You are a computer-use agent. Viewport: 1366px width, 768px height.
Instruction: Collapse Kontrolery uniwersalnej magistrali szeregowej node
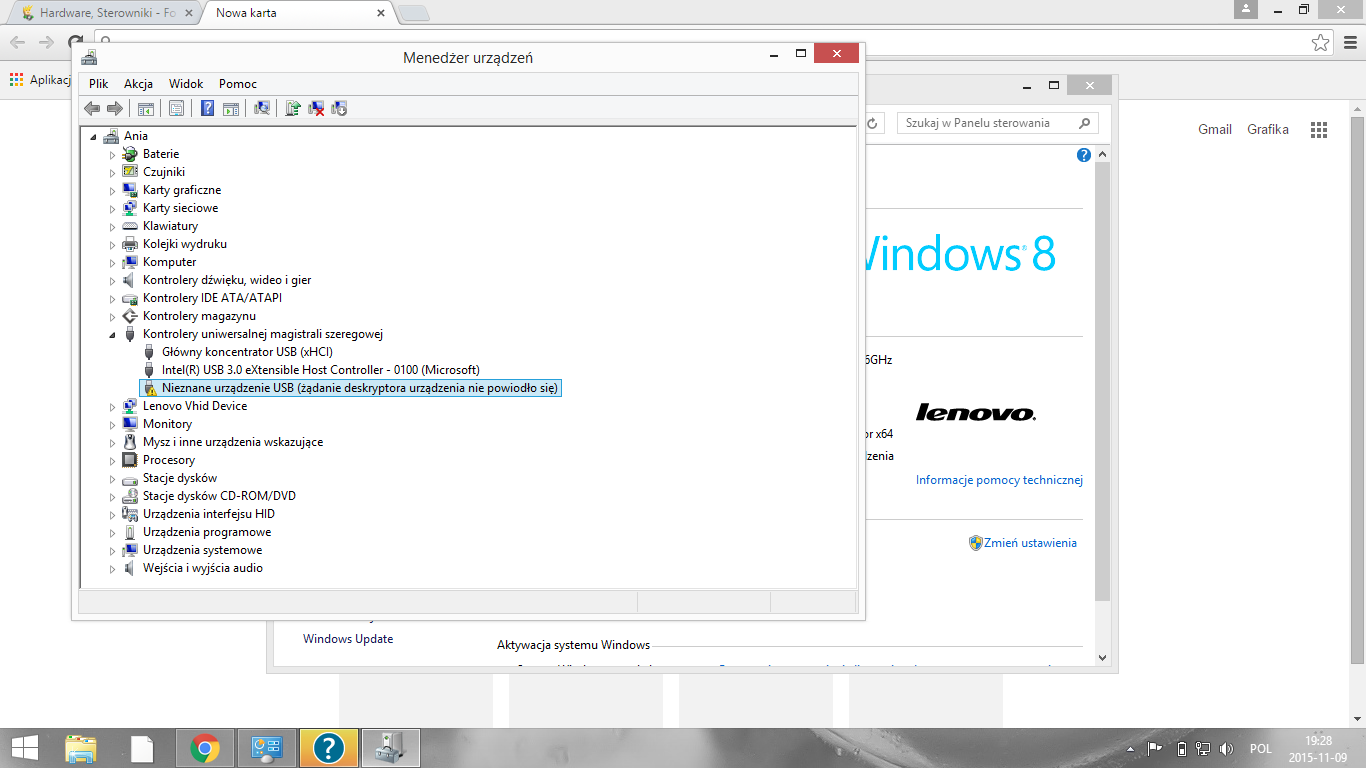point(113,335)
